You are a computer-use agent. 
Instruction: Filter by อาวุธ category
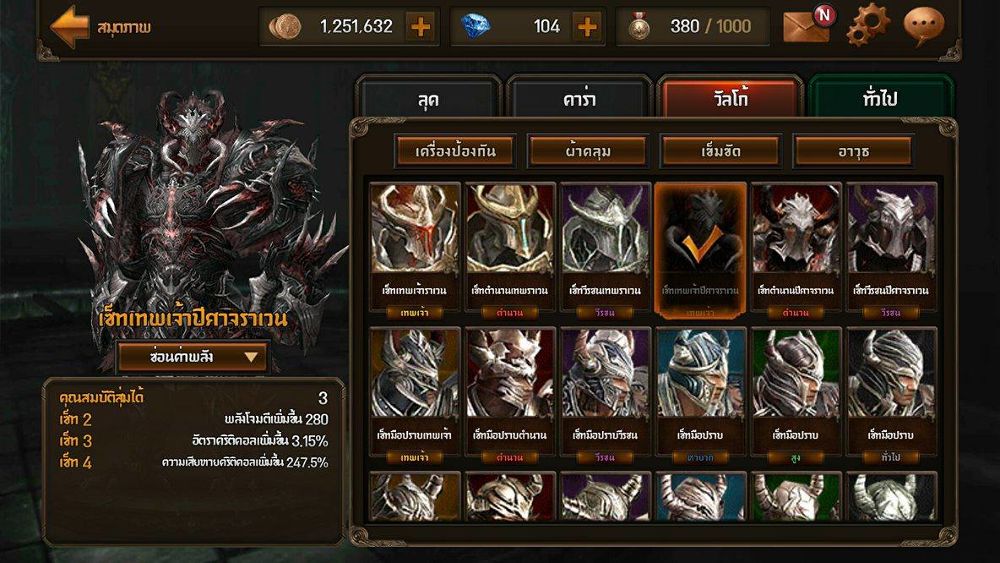(853, 151)
